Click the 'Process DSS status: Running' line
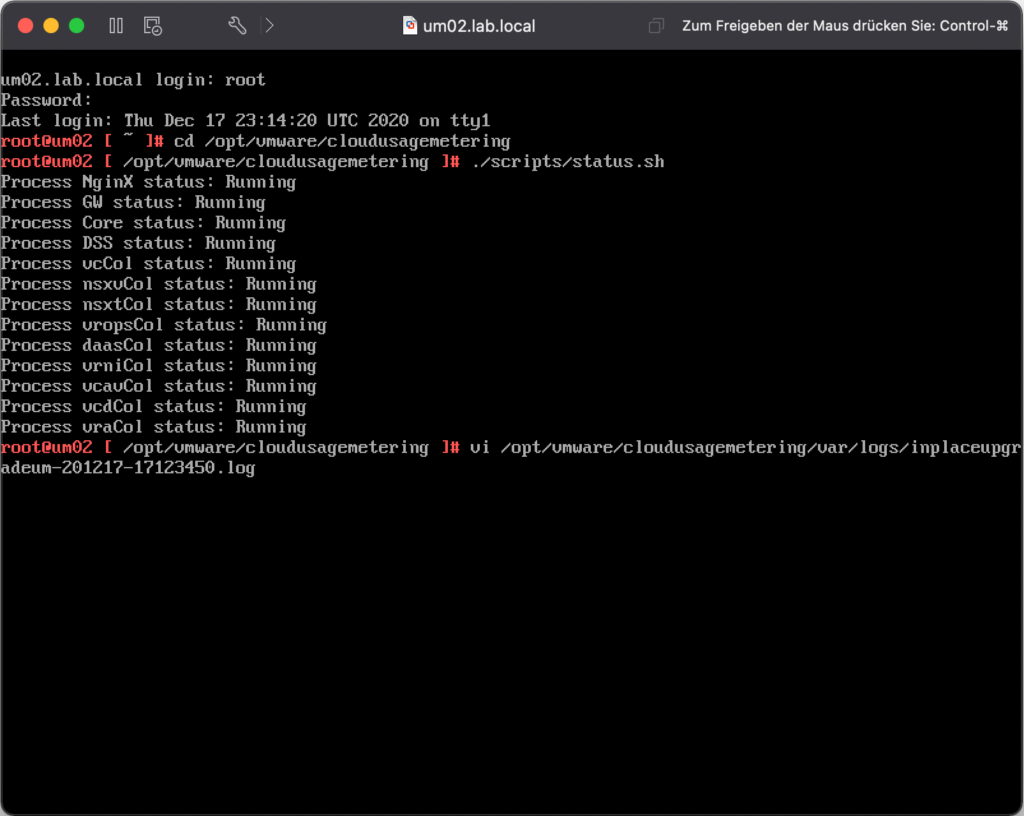Screen dimensions: 1024x816 point(138,243)
